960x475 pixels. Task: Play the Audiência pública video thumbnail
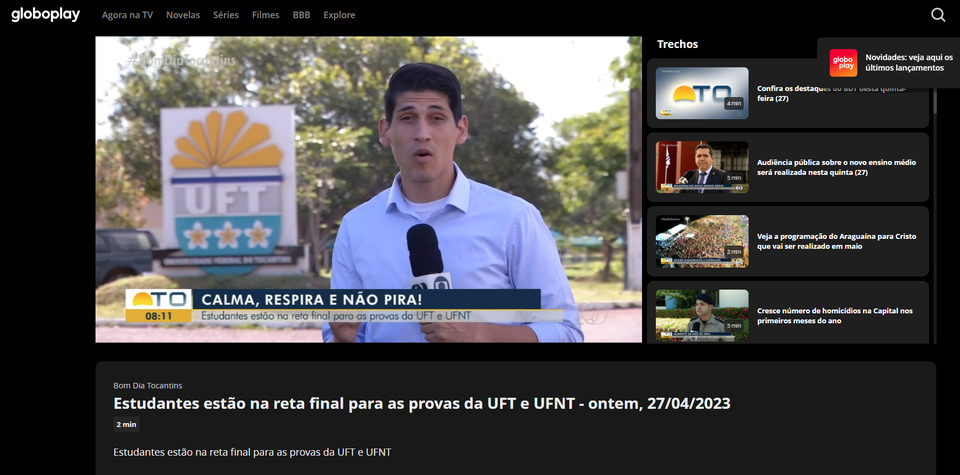point(702,167)
